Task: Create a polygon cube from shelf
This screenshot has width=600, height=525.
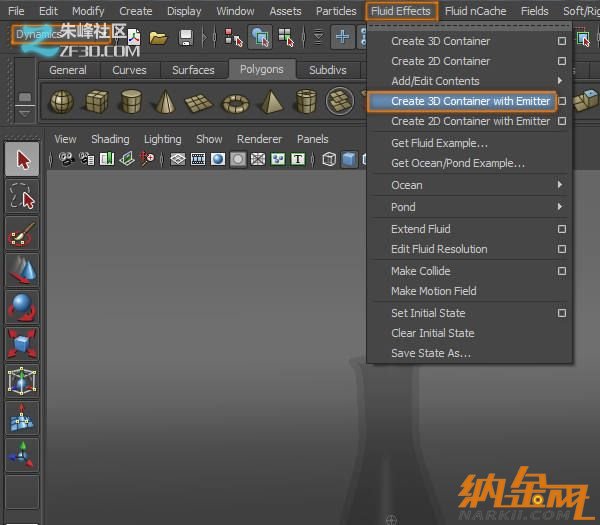Action: (x=96, y=101)
